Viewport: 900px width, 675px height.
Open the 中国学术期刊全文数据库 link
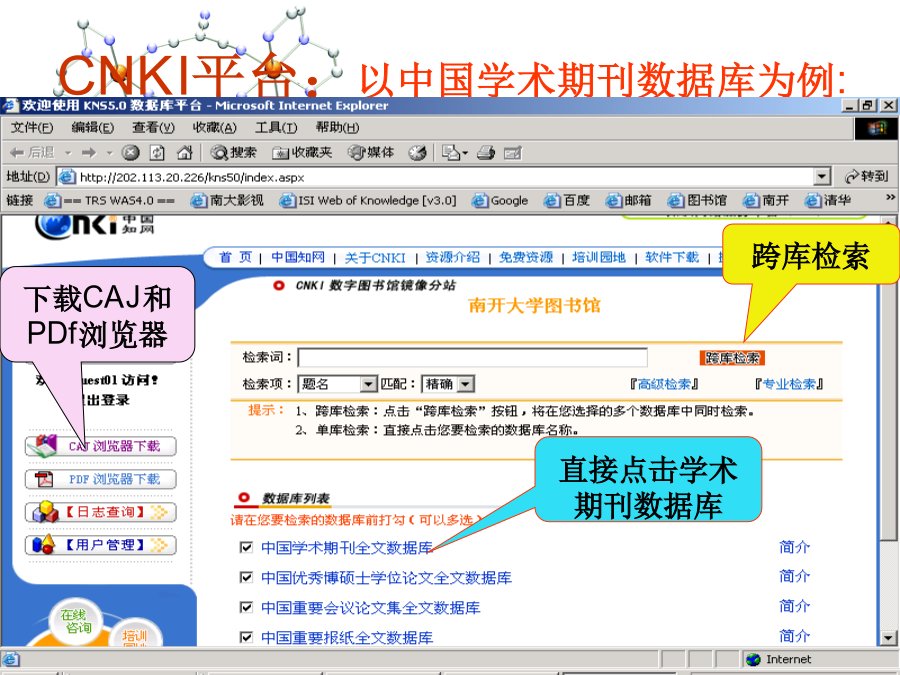tap(347, 548)
